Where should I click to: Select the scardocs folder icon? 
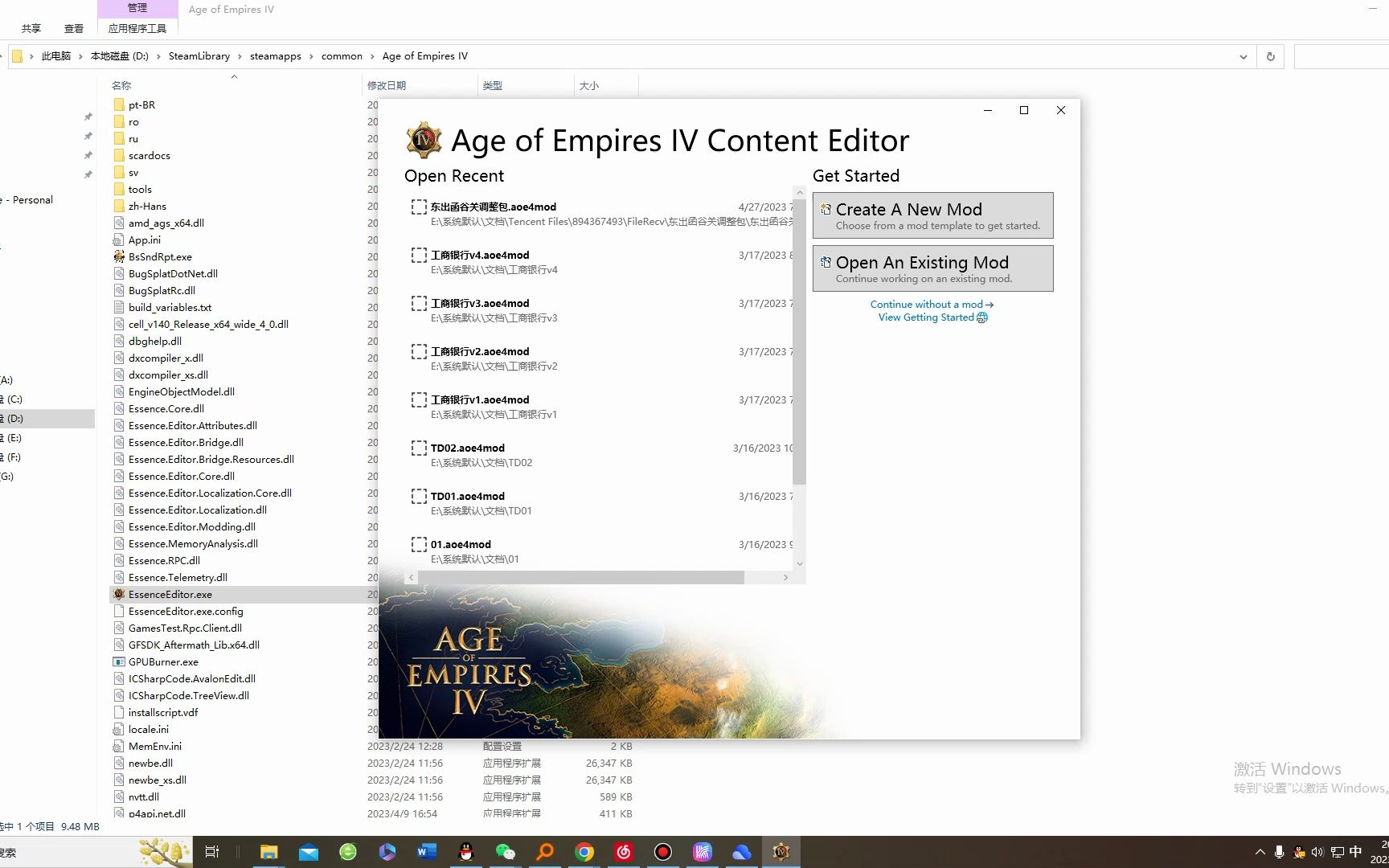[119, 156]
